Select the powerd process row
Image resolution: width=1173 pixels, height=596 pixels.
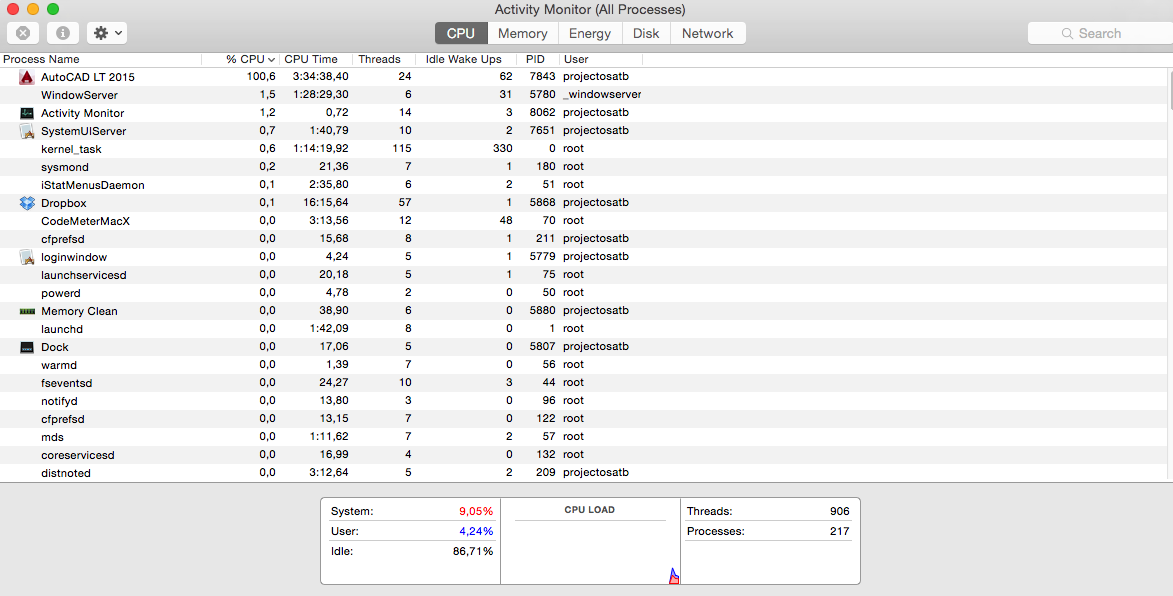point(584,292)
